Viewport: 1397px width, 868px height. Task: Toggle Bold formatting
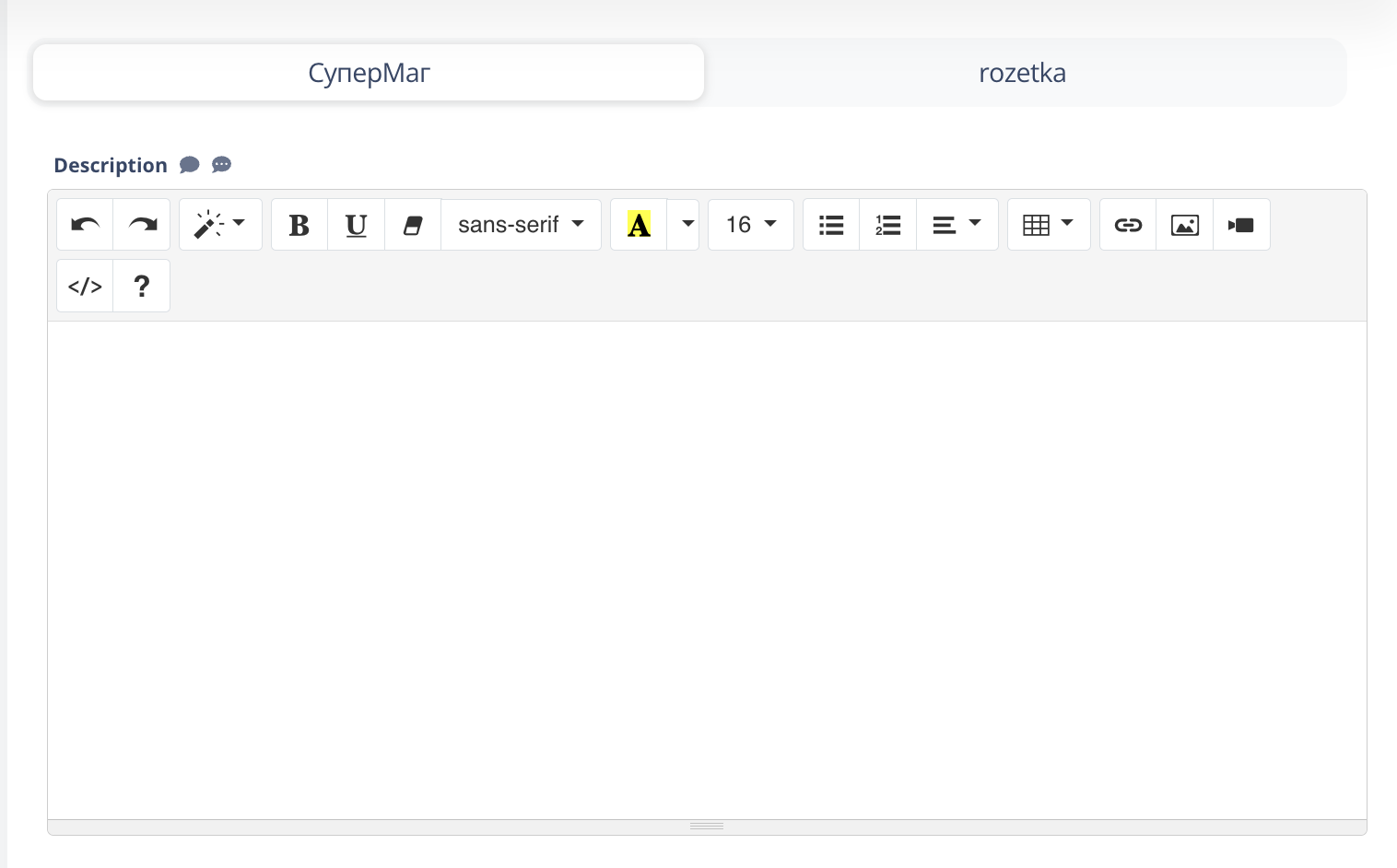pos(299,225)
